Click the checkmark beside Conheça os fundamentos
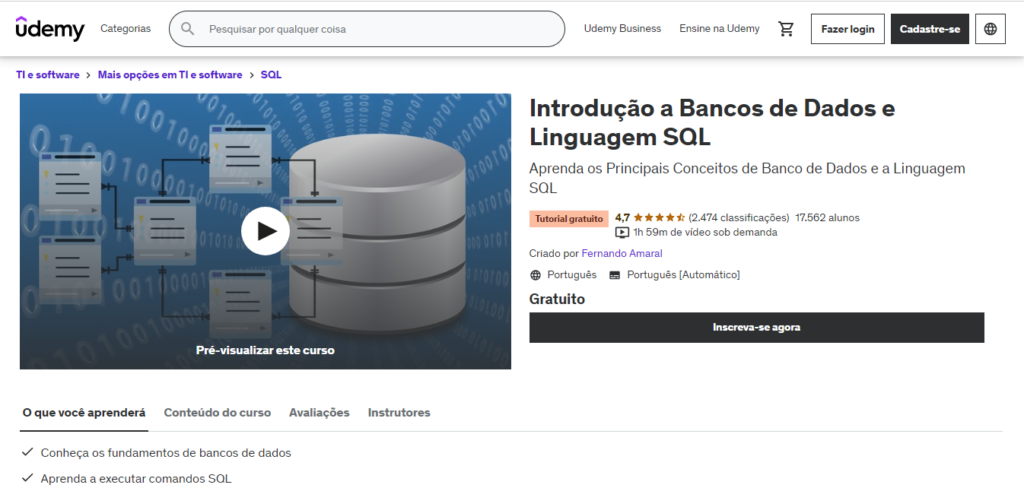 coord(27,452)
